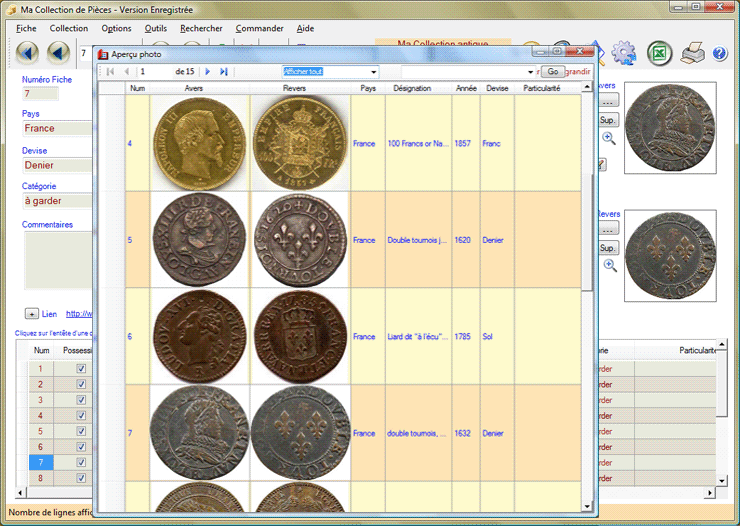Click the large Revers fleur-de-lis preview on right
The width and height of the screenshot is (740, 526).
[x=670, y=256]
